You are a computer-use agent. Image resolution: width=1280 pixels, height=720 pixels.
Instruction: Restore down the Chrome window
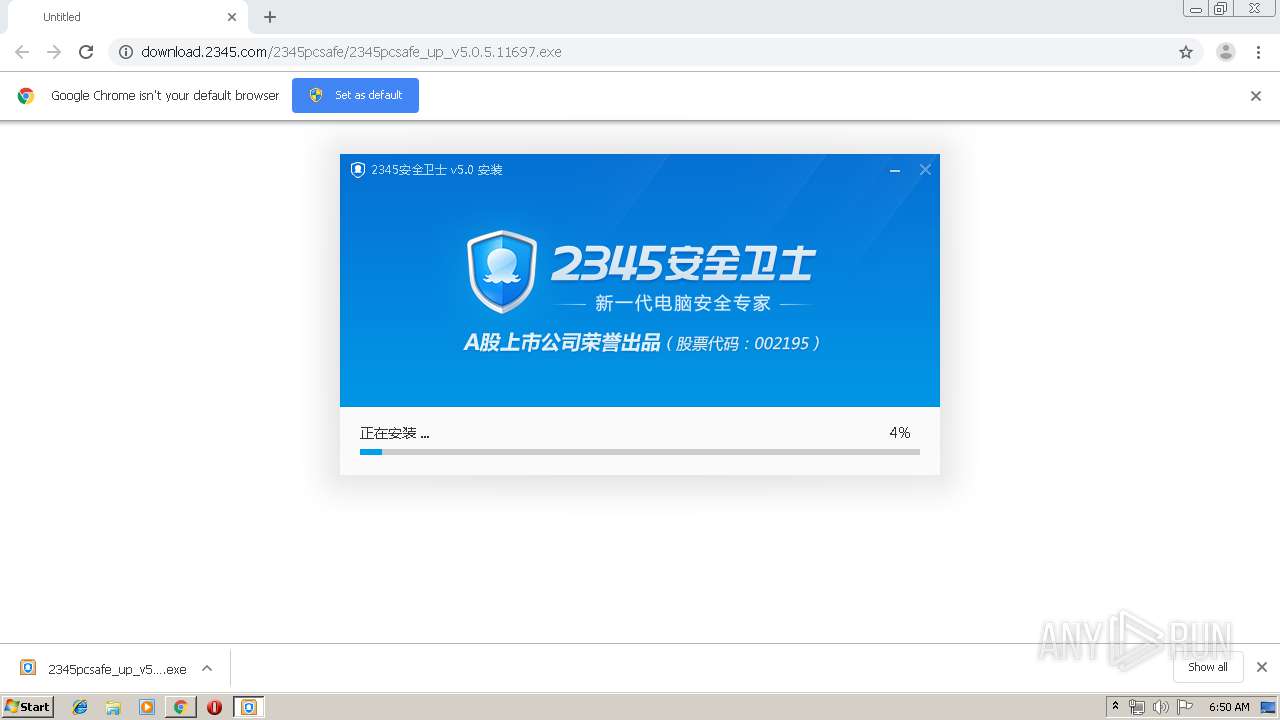1221,9
